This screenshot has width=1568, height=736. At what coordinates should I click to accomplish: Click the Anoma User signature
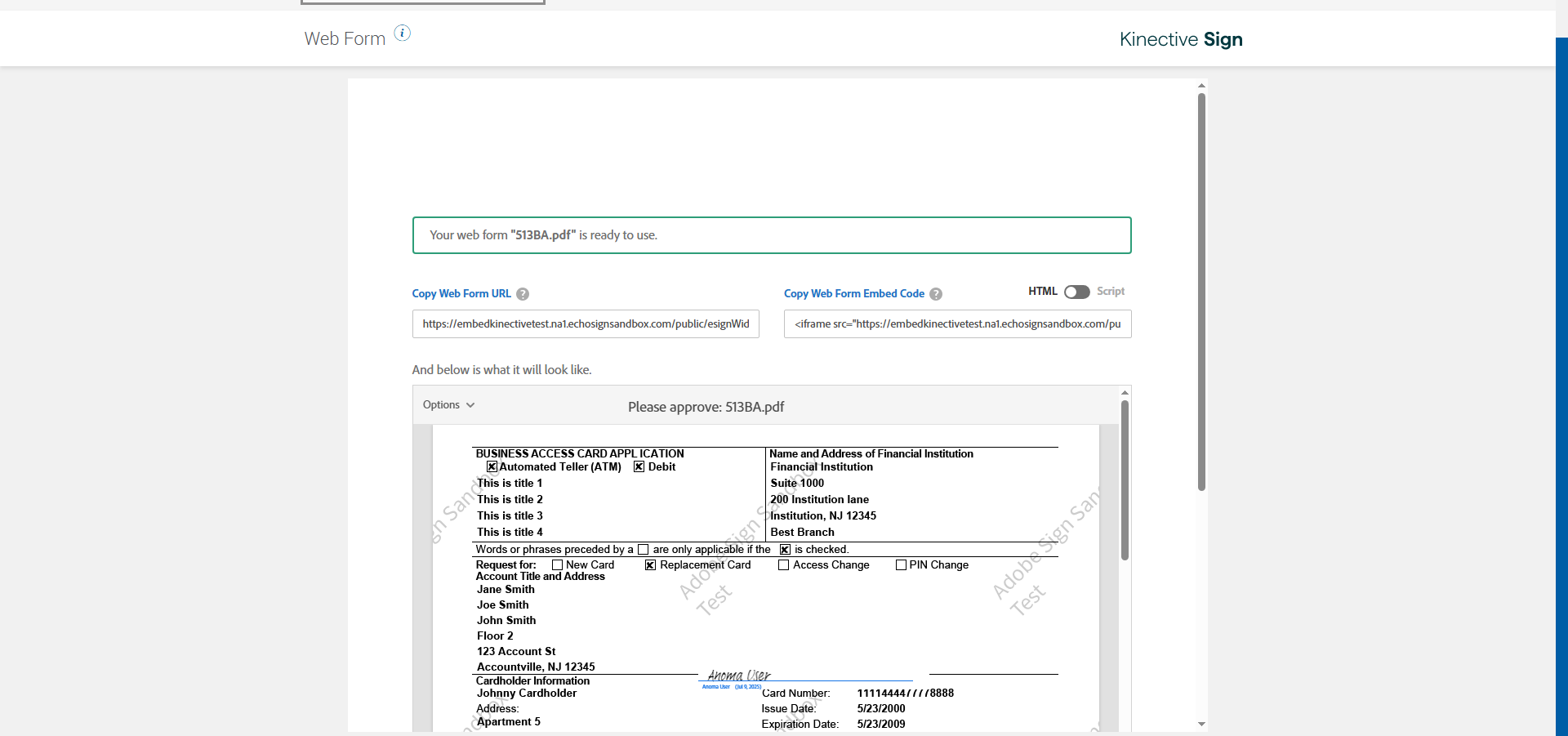tap(738, 676)
